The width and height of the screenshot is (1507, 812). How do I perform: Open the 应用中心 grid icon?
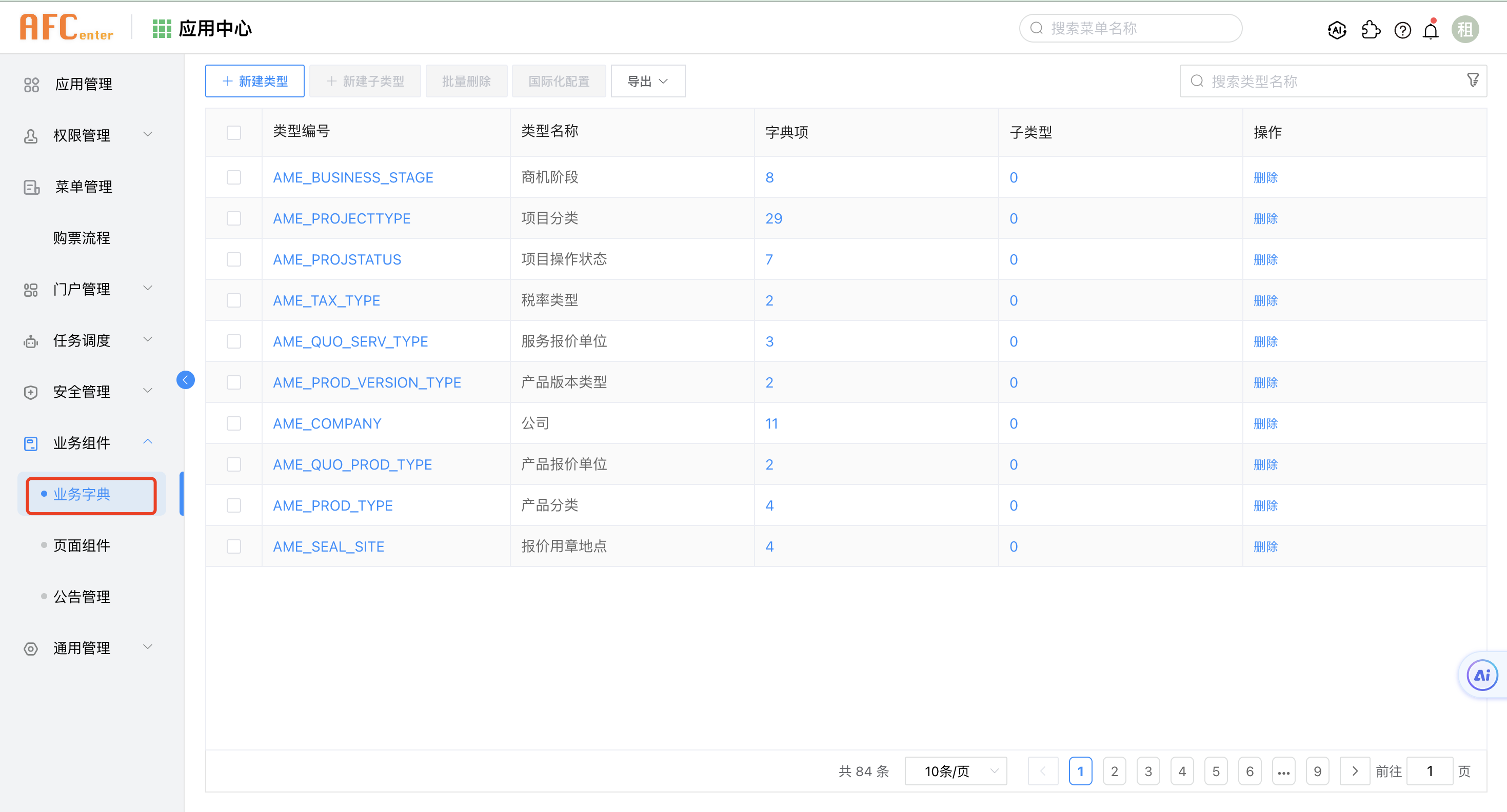pyautogui.click(x=162, y=28)
